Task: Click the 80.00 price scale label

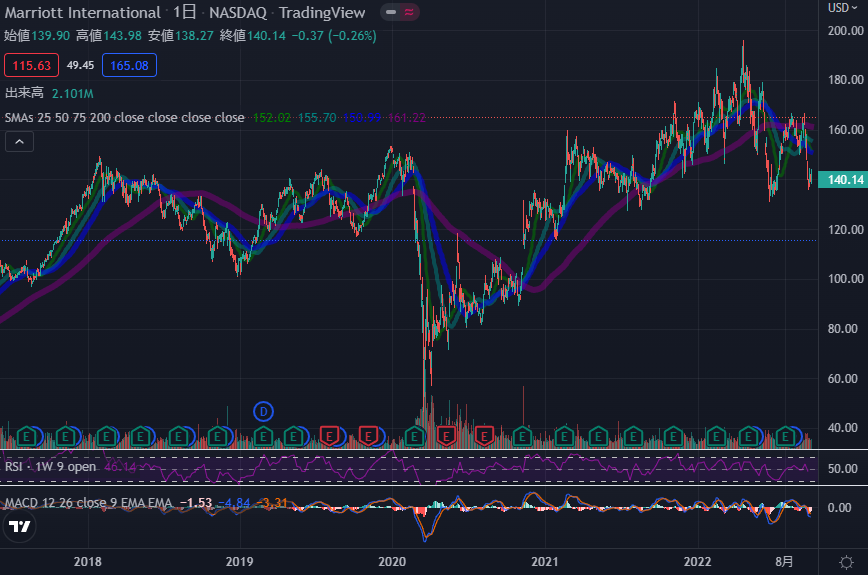Action: coord(845,329)
